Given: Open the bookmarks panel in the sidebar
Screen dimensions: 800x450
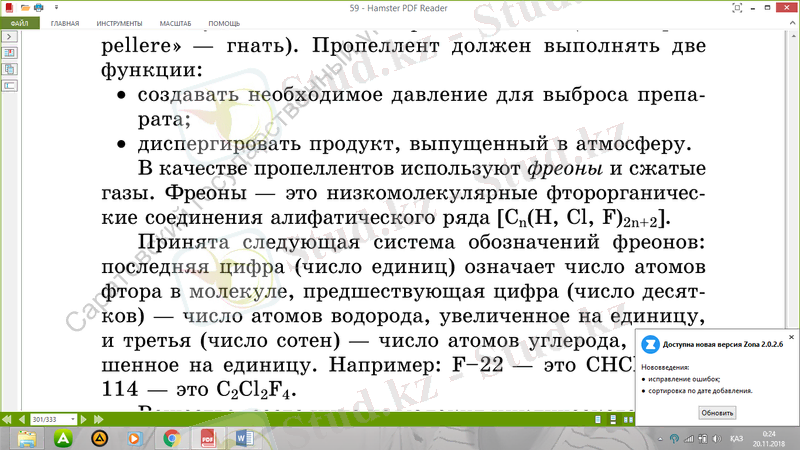Looking at the screenshot, I should click(10, 53).
